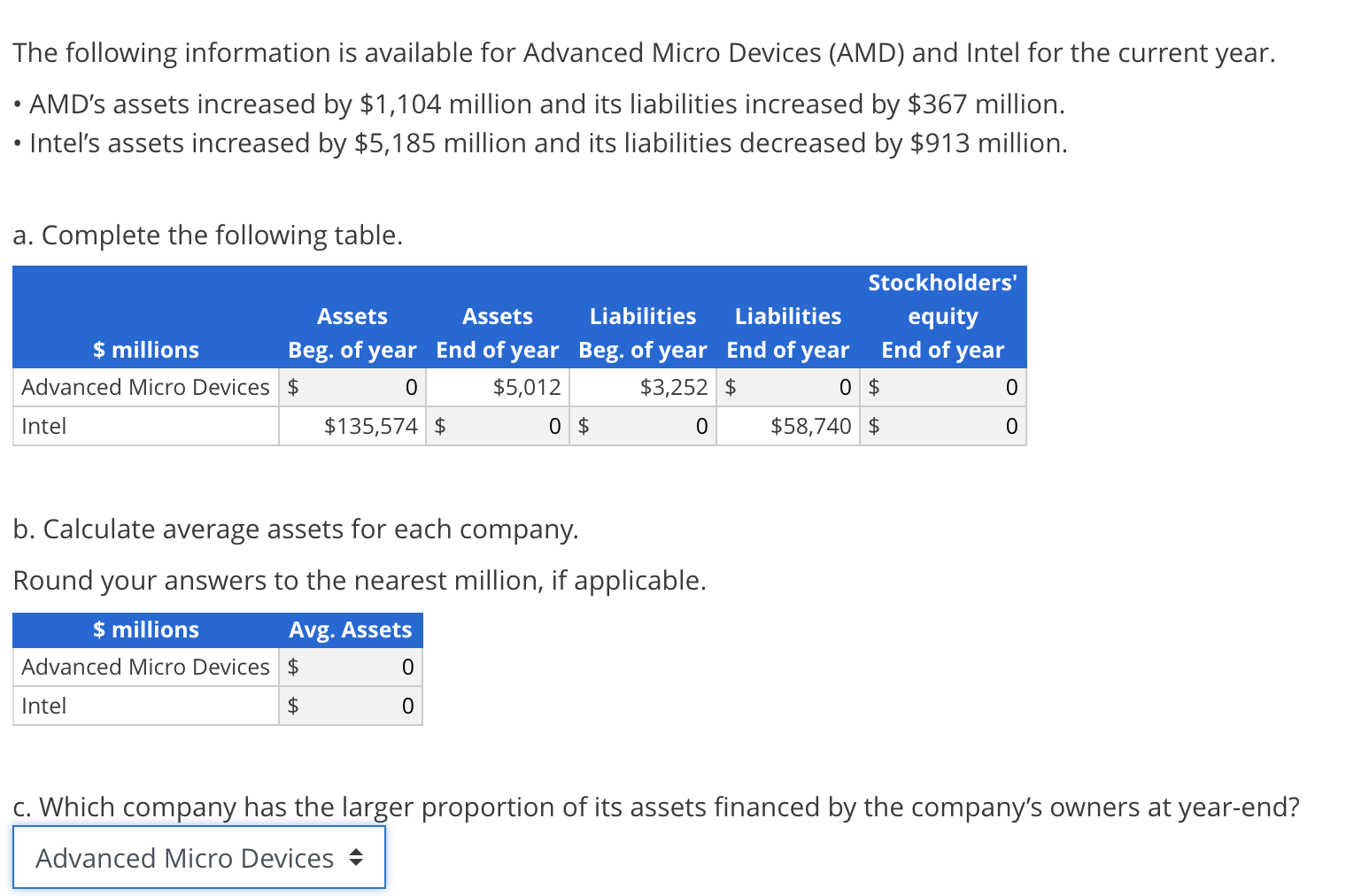Click the Assets End of year column header
The width and height of the screenshot is (1346, 896).
coord(498,333)
